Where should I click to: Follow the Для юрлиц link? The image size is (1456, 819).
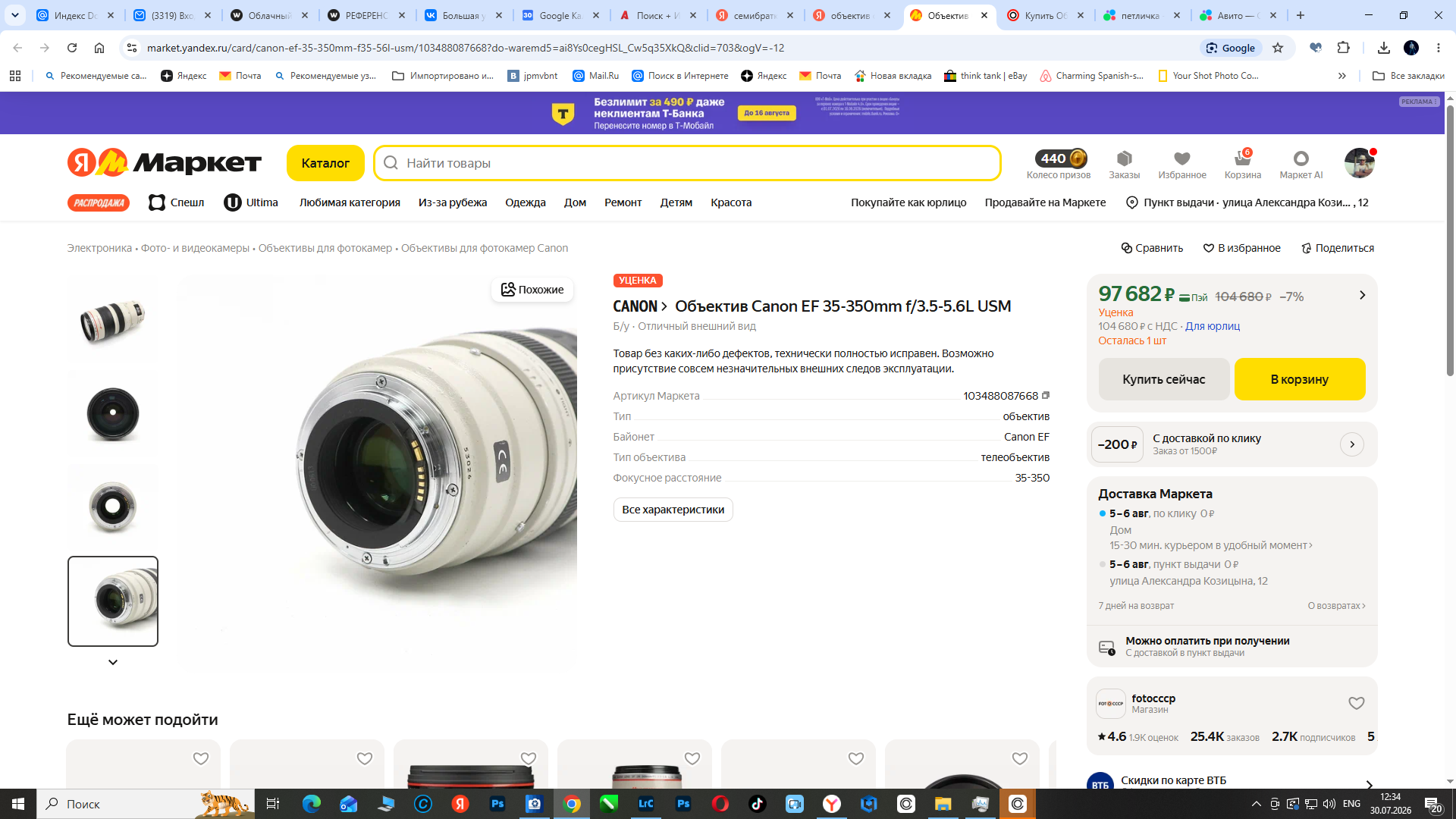pos(1213,326)
